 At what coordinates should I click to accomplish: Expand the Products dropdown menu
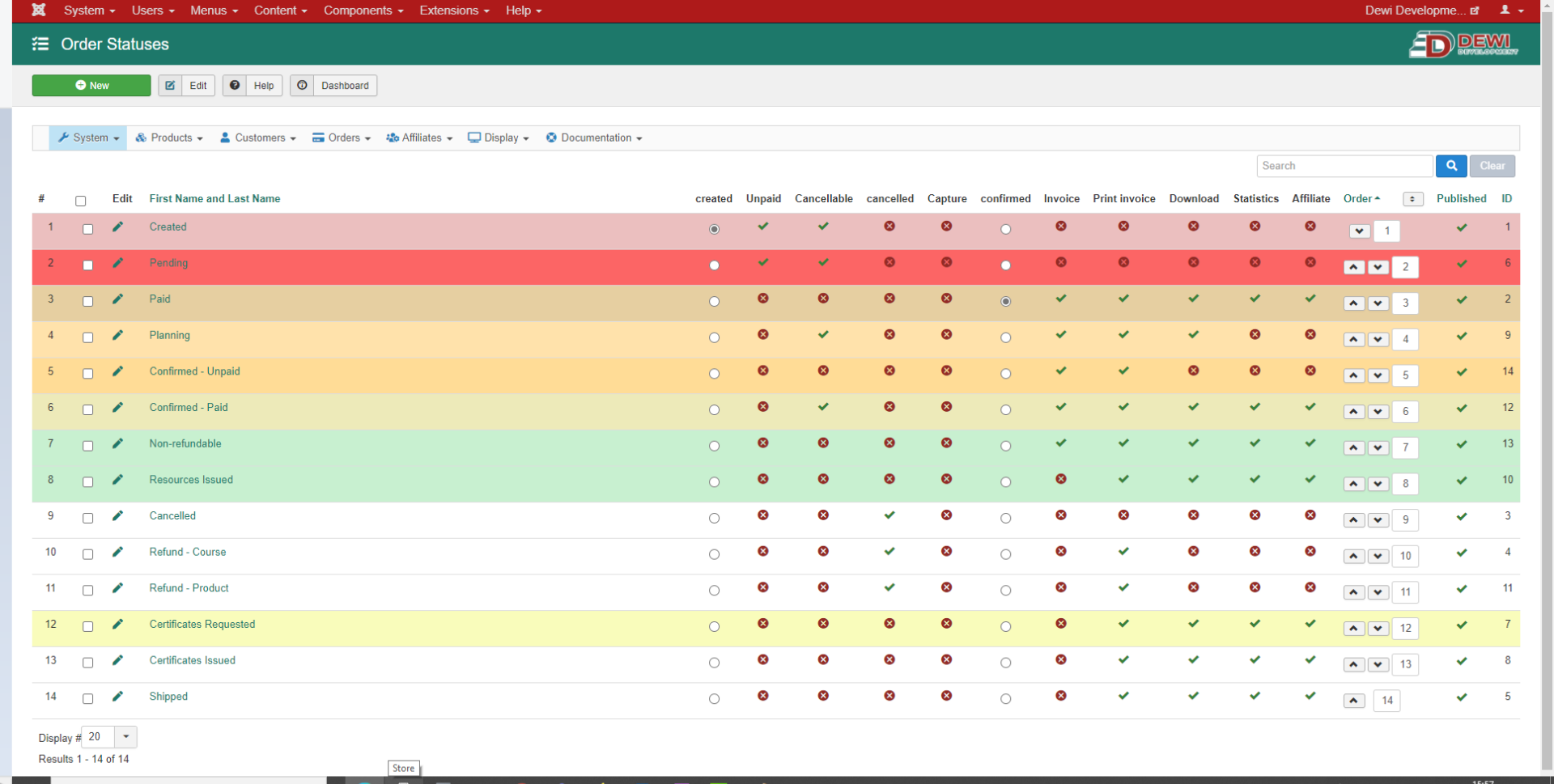169,138
